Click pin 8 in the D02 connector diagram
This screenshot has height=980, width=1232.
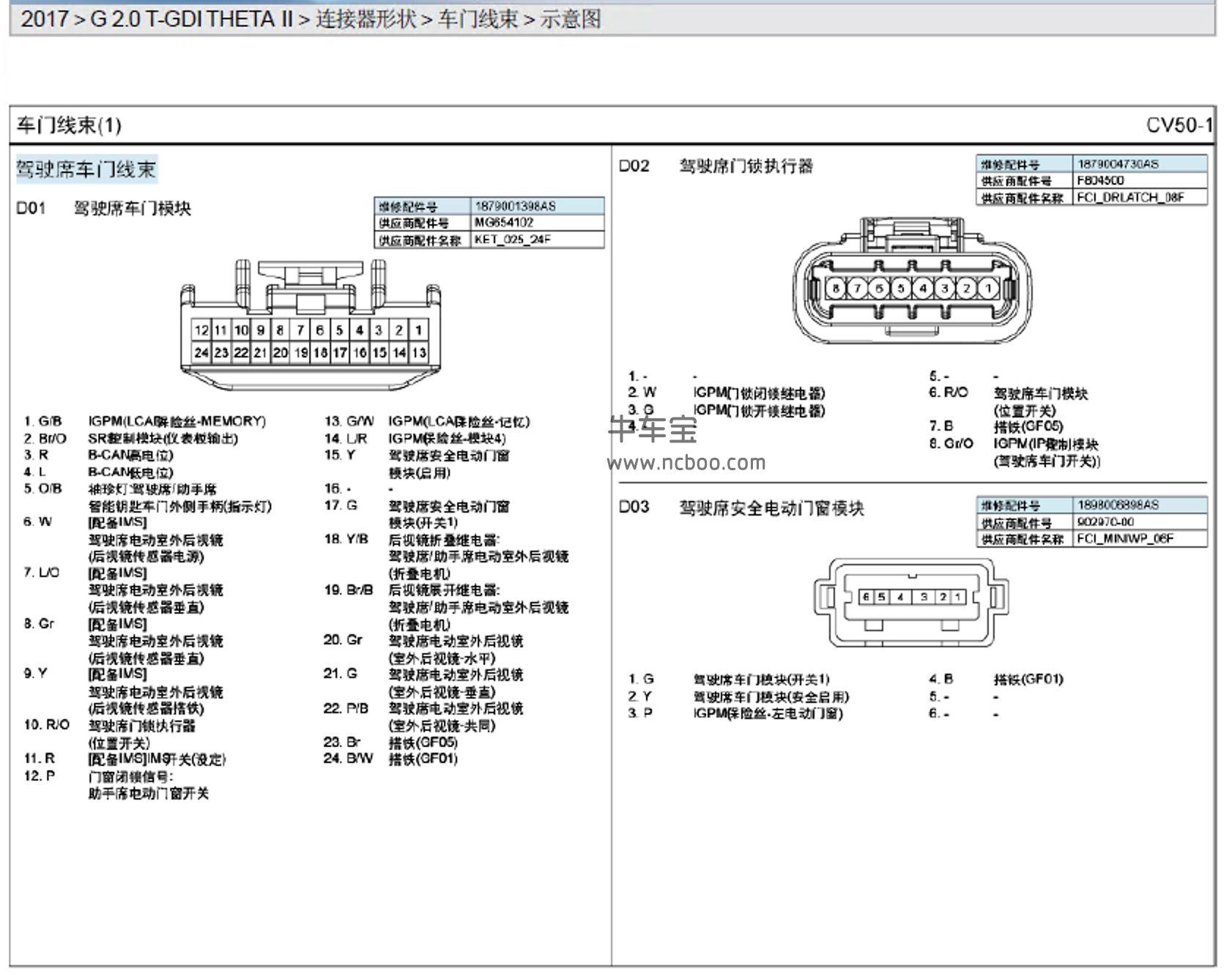pos(836,289)
